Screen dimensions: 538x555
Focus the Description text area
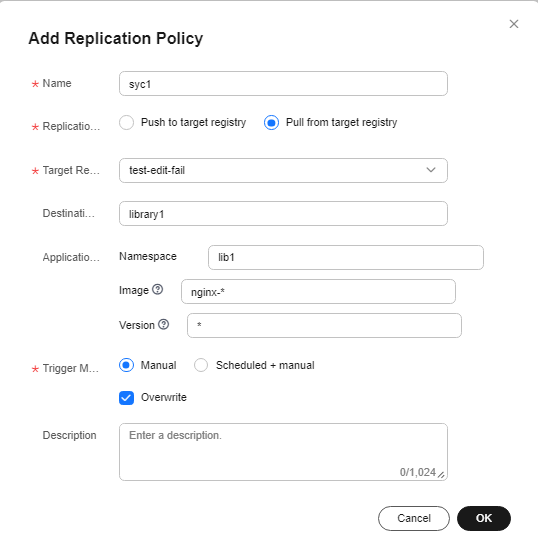pos(283,452)
